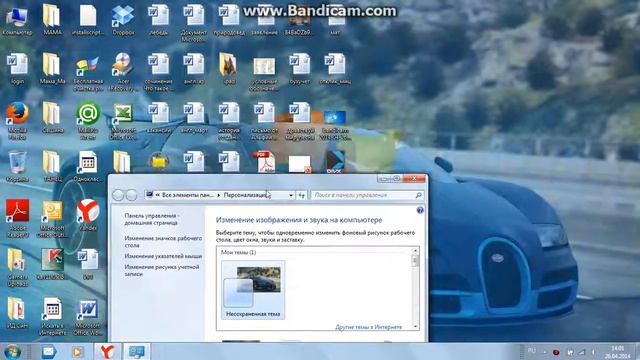Open Изменение рисунка учетной записи link
The image size is (640, 360).
(x=162, y=270)
